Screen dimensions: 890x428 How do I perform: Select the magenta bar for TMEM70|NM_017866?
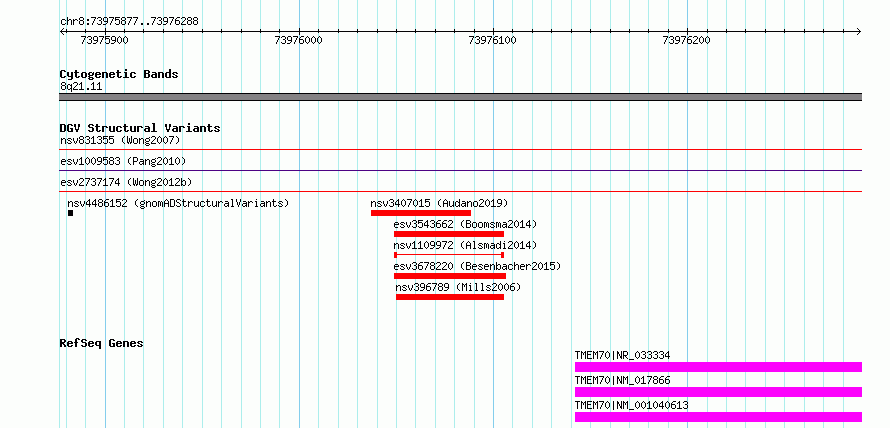(x=719, y=392)
